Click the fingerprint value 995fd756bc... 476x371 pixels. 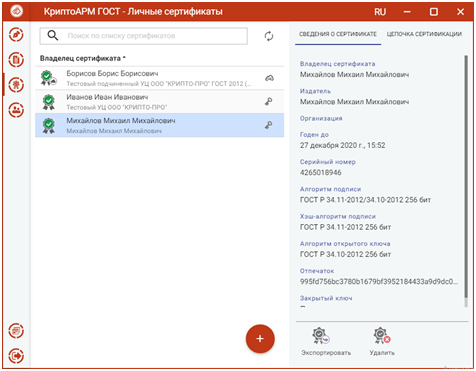click(x=379, y=281)
